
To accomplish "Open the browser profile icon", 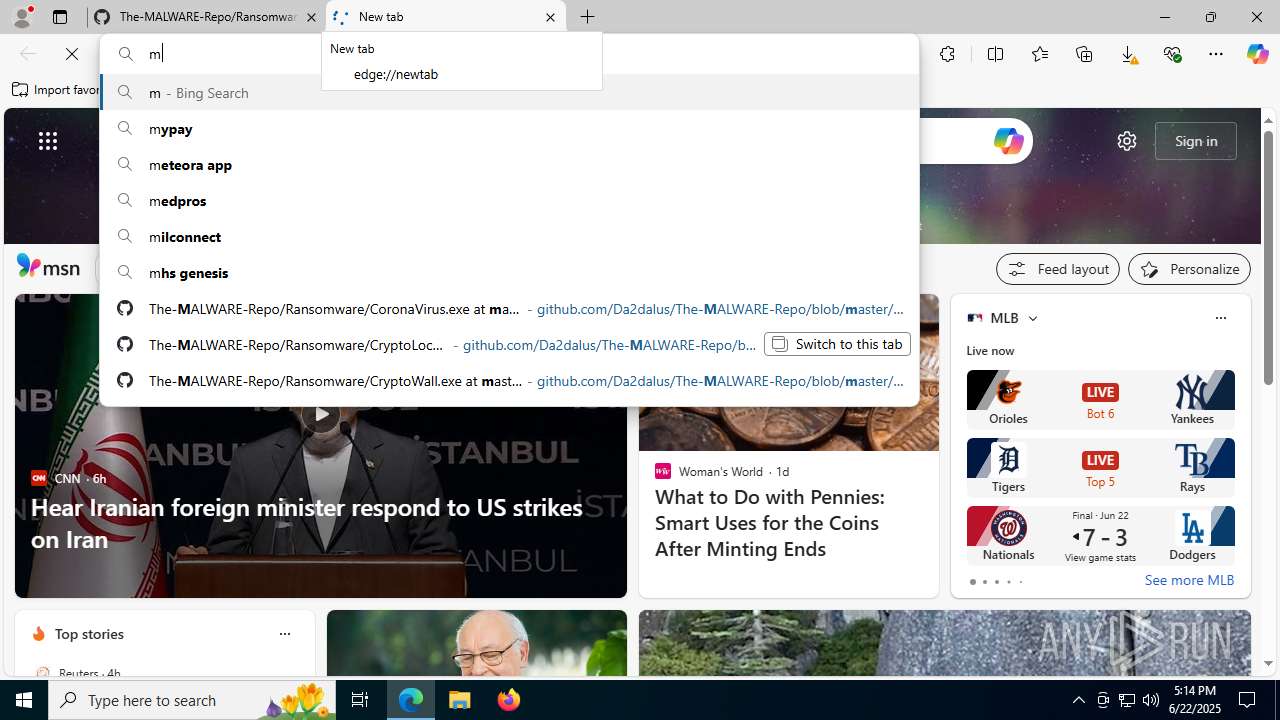I will click(x=21, y=17).
